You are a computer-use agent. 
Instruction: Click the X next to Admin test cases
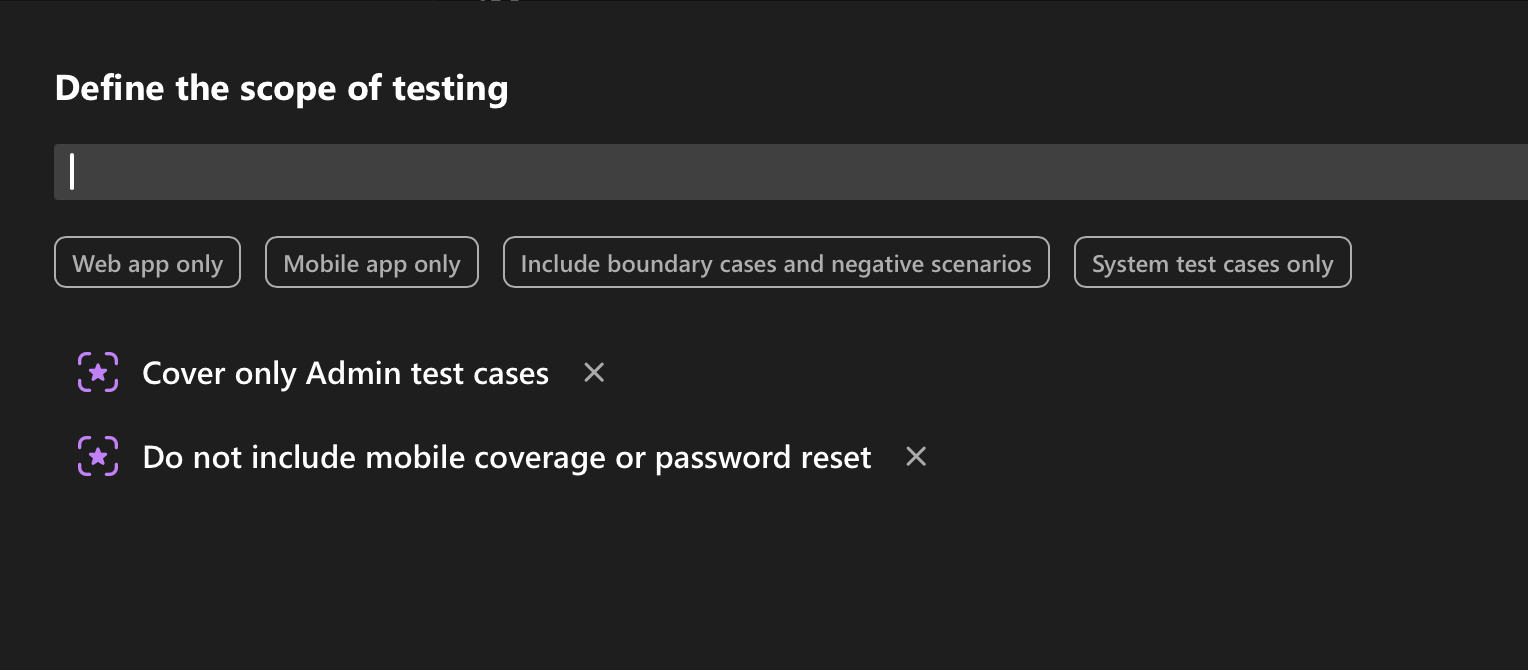coord(594,373)
